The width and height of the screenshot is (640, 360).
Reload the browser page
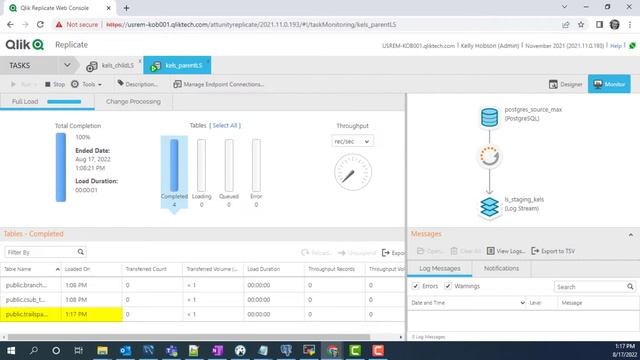(40, 24)
